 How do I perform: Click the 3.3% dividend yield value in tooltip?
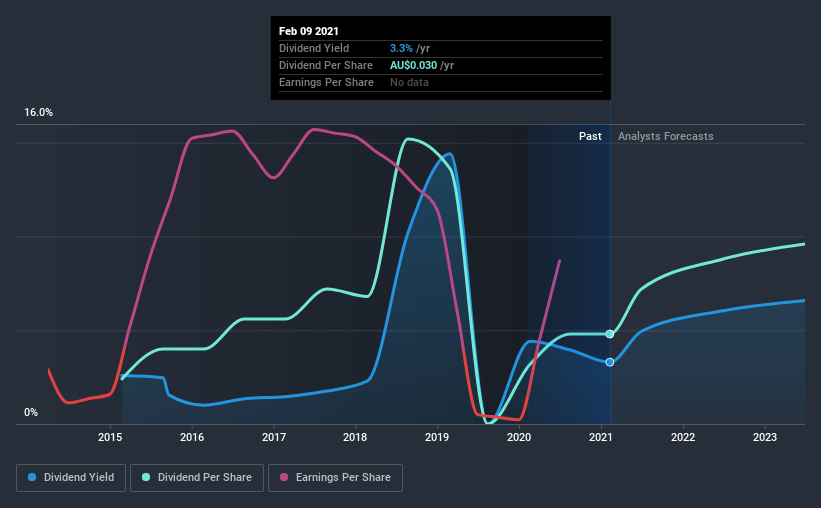[x=401, y=48]
